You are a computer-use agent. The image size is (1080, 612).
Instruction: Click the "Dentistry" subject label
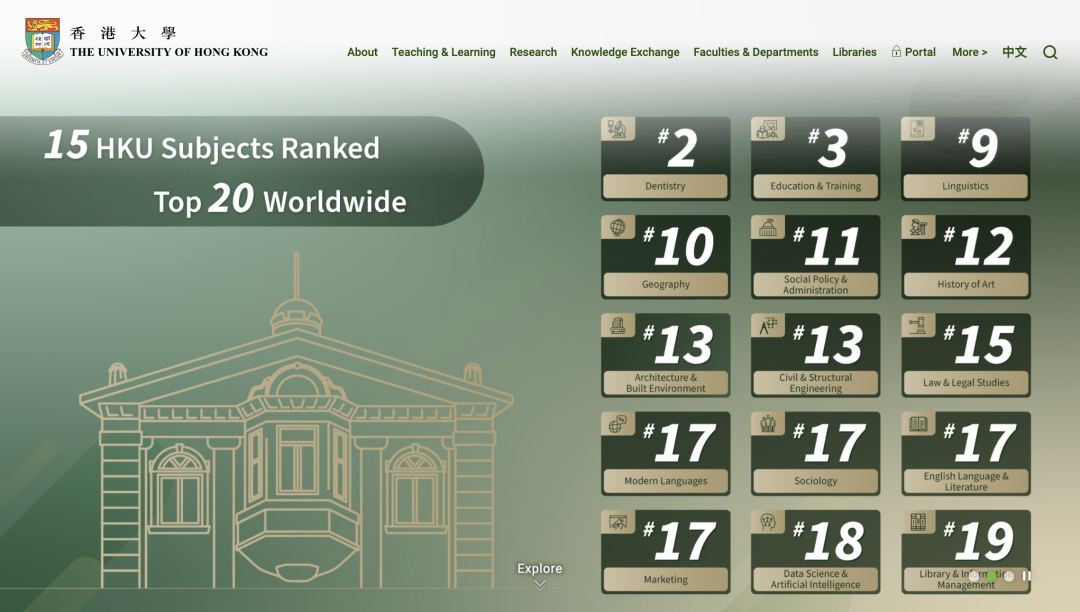click(x=665, y=186)
